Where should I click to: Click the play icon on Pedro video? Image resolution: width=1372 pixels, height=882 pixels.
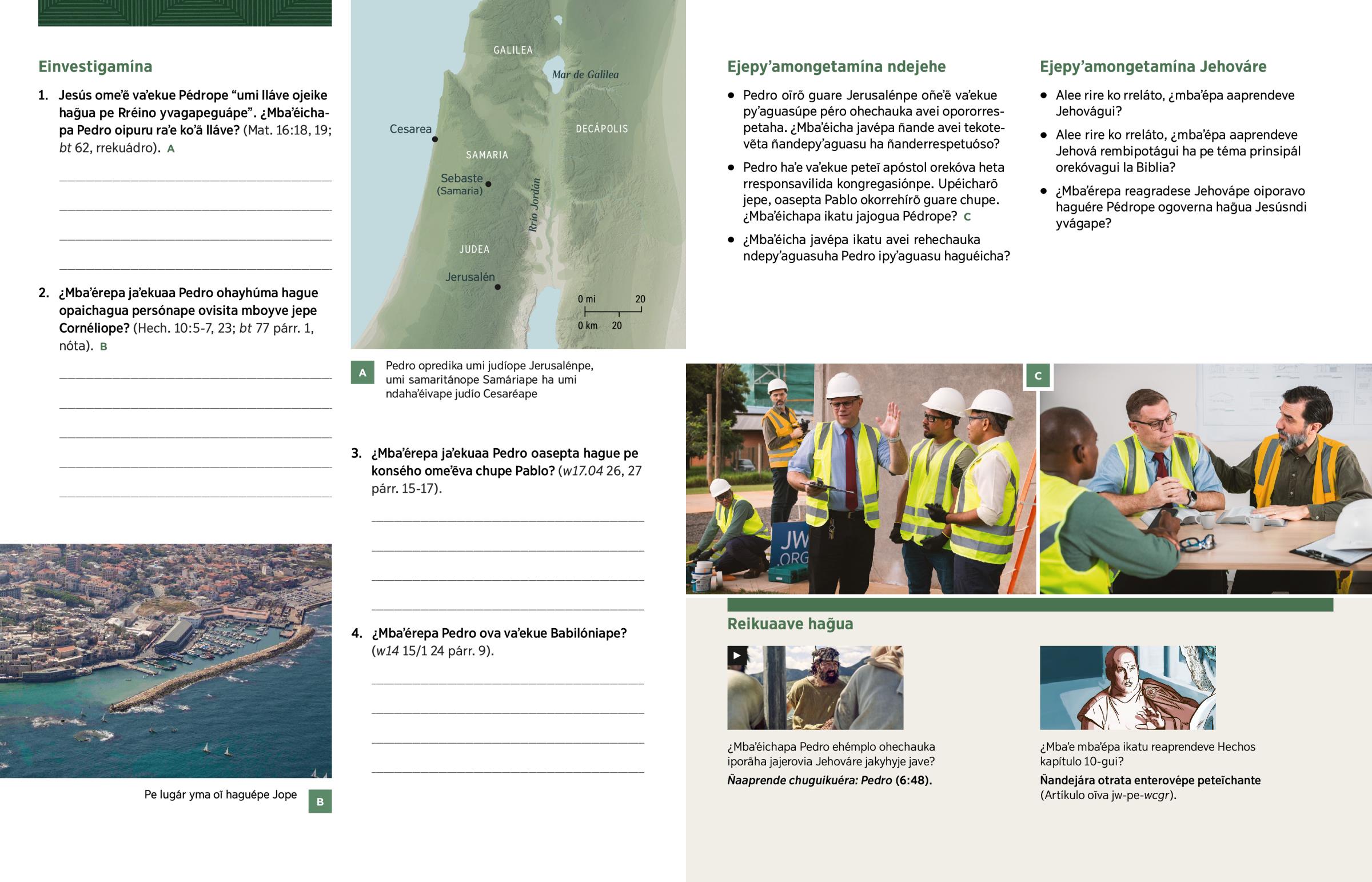(x=737, y=656)
